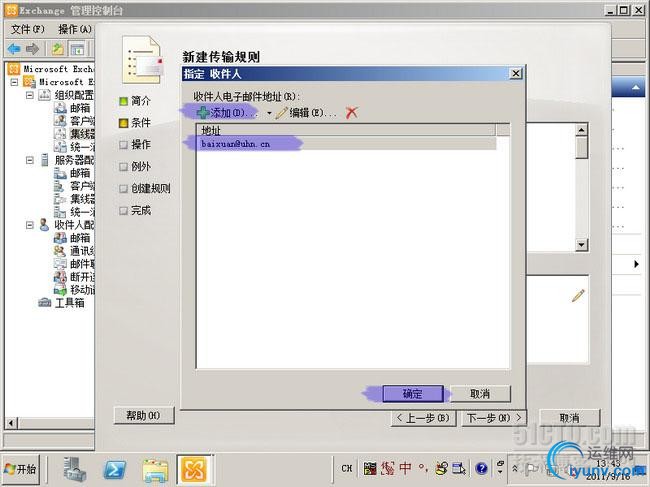Click left scroll arrow under console tree

(x=11, y=423)
